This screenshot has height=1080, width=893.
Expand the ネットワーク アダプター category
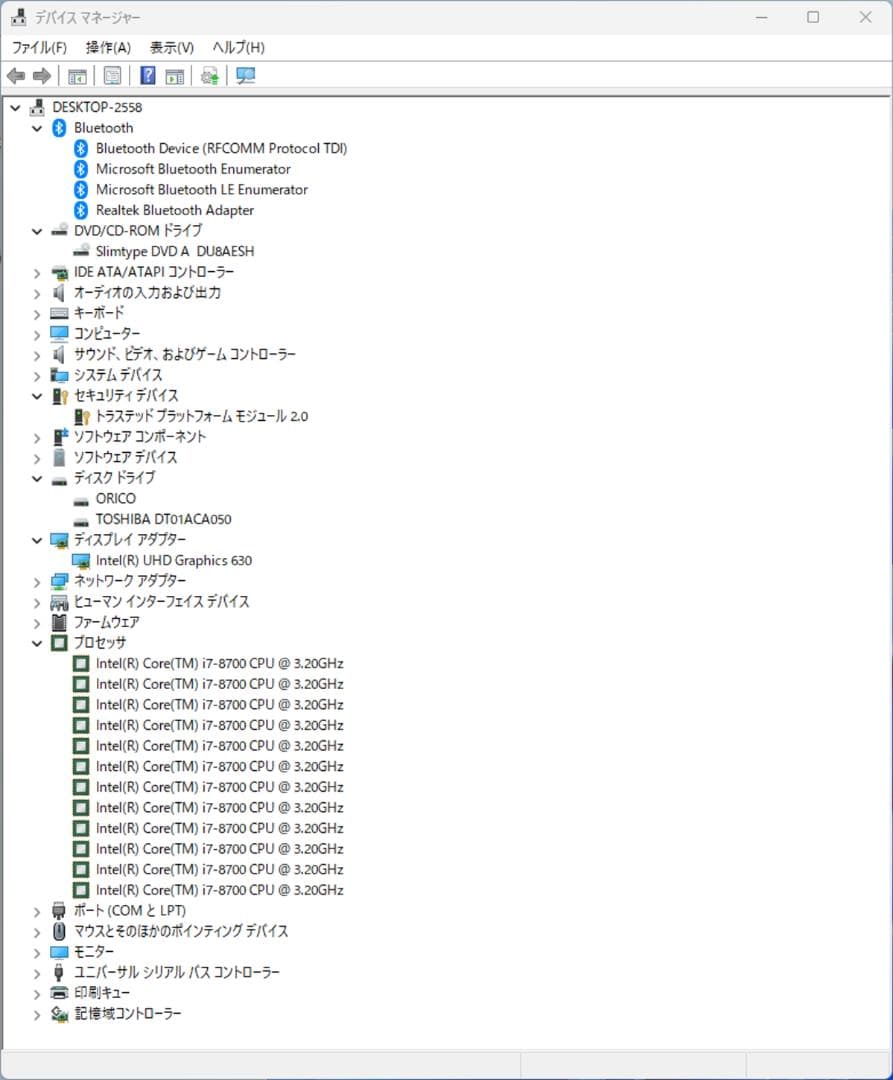37,580
